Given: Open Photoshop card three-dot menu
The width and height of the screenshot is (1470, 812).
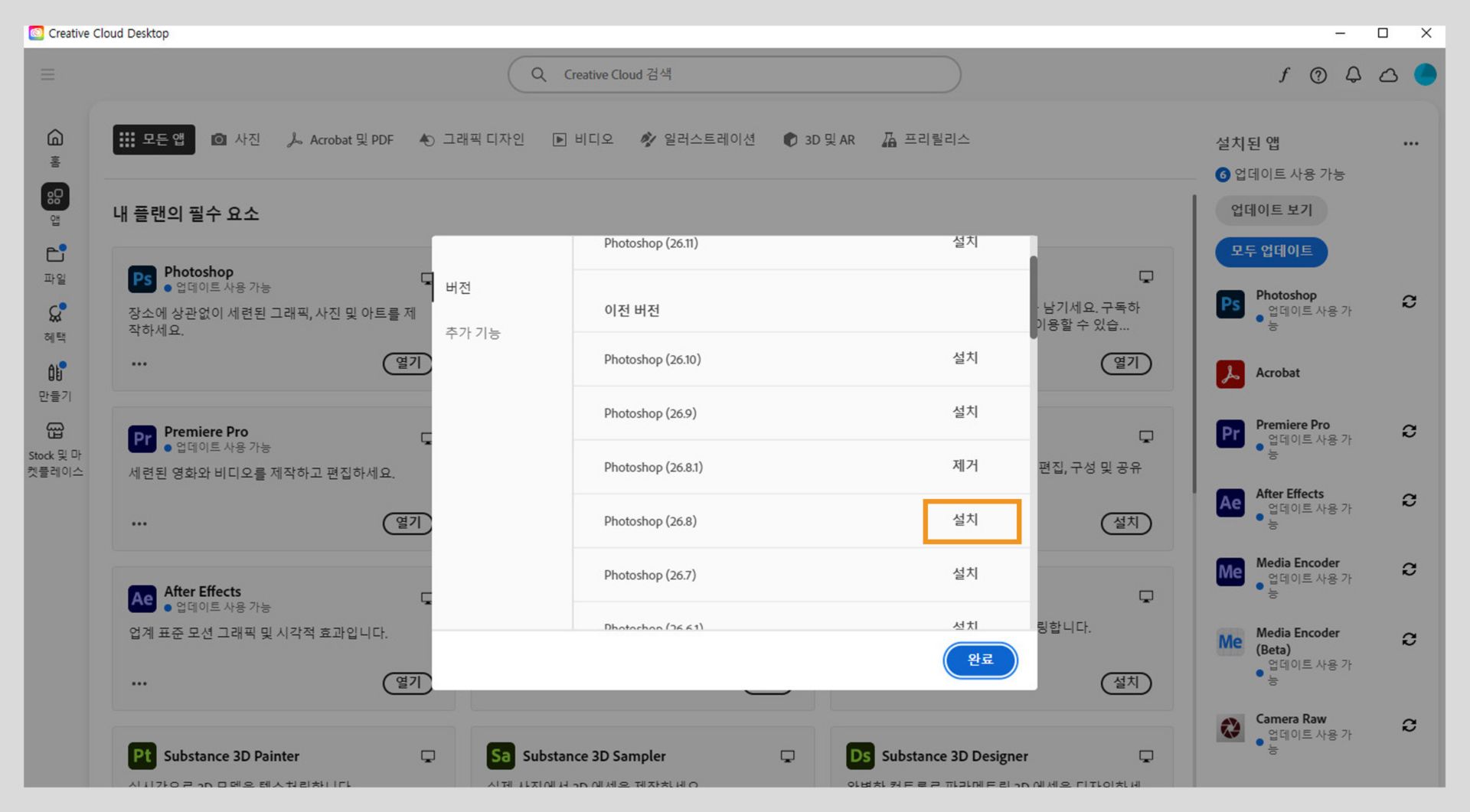Looking at the screenshot, I should pyautogui.click(x=139, y=364).
